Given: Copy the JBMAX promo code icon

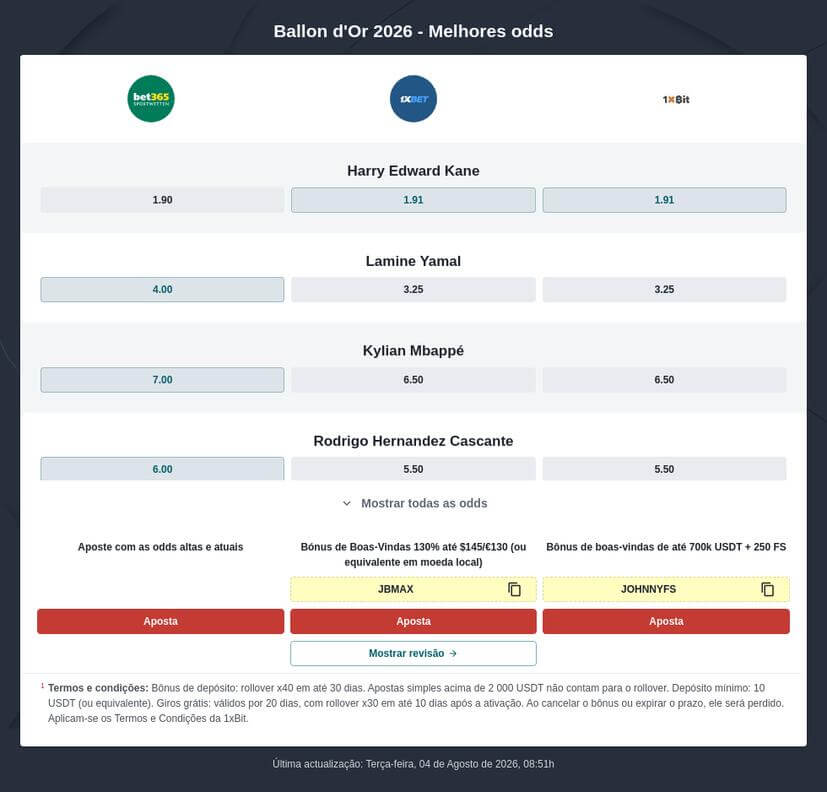Looking at the screenshot, I should click(514, 589).
